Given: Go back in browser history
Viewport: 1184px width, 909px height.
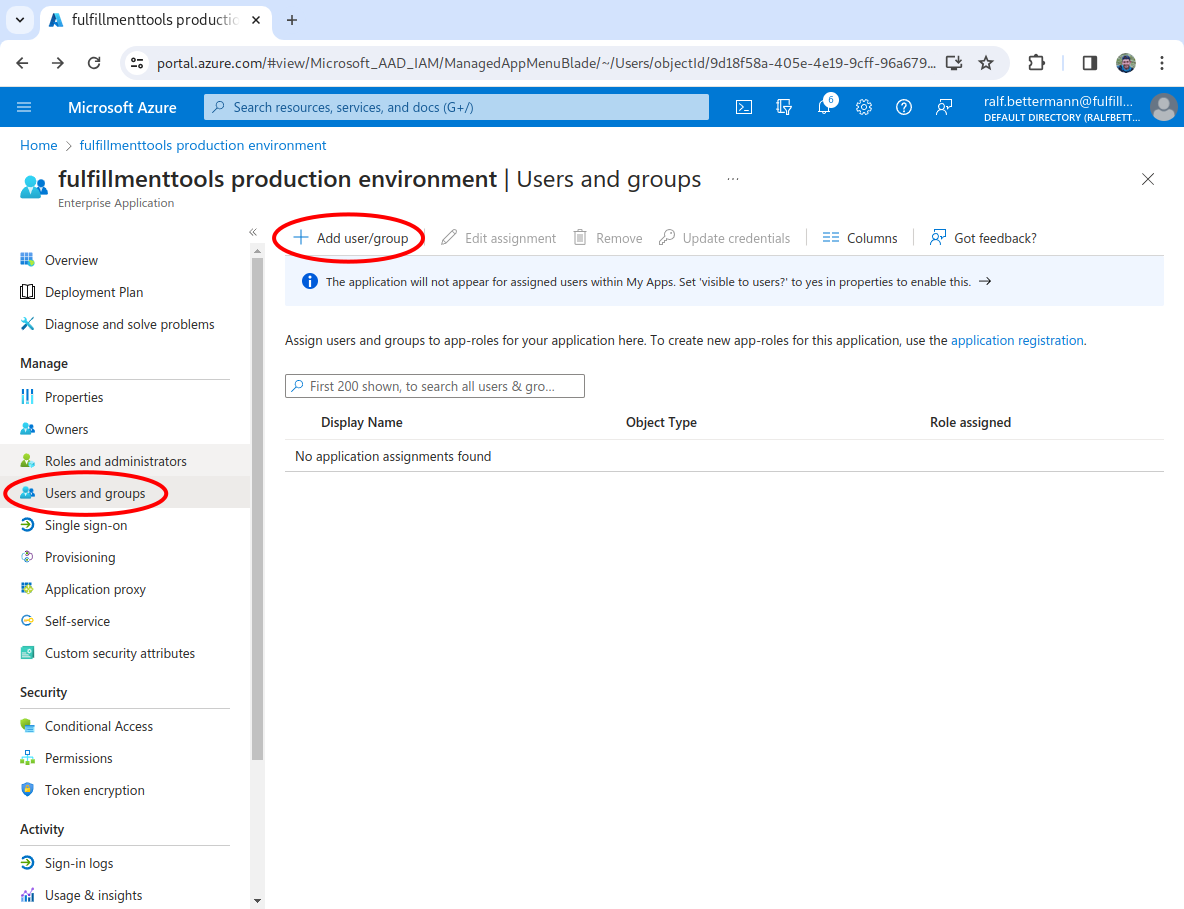Looking at the screenshot, I should (22, 63).
